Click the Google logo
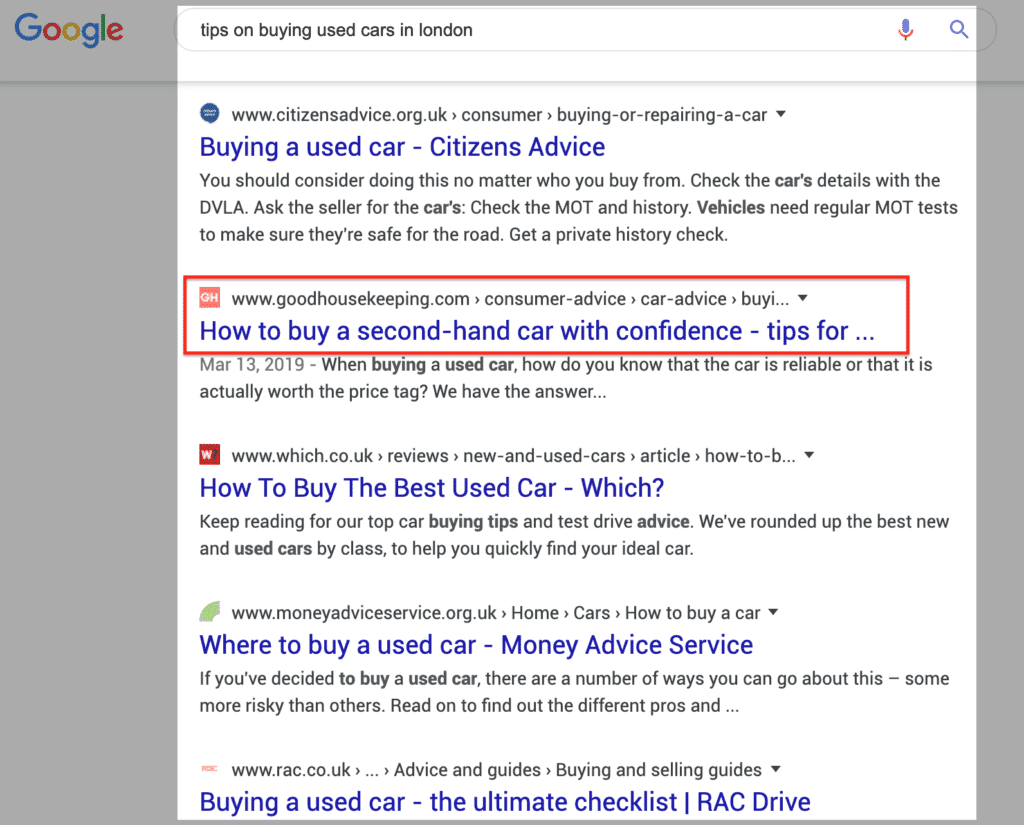Viewport: 1024px width, 825px height. tap(69, 30)
